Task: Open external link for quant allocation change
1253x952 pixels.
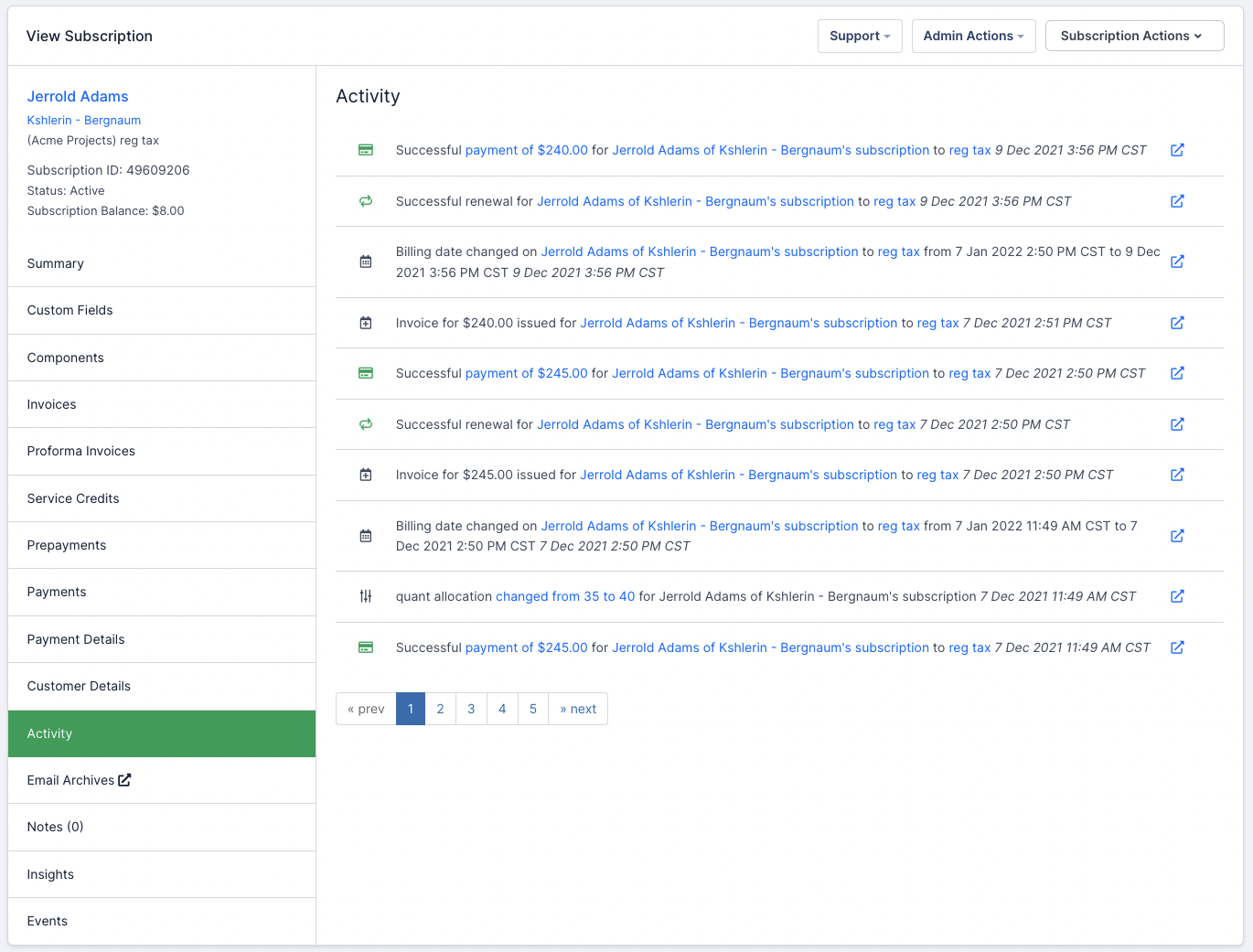Action: pos(1177,596)
